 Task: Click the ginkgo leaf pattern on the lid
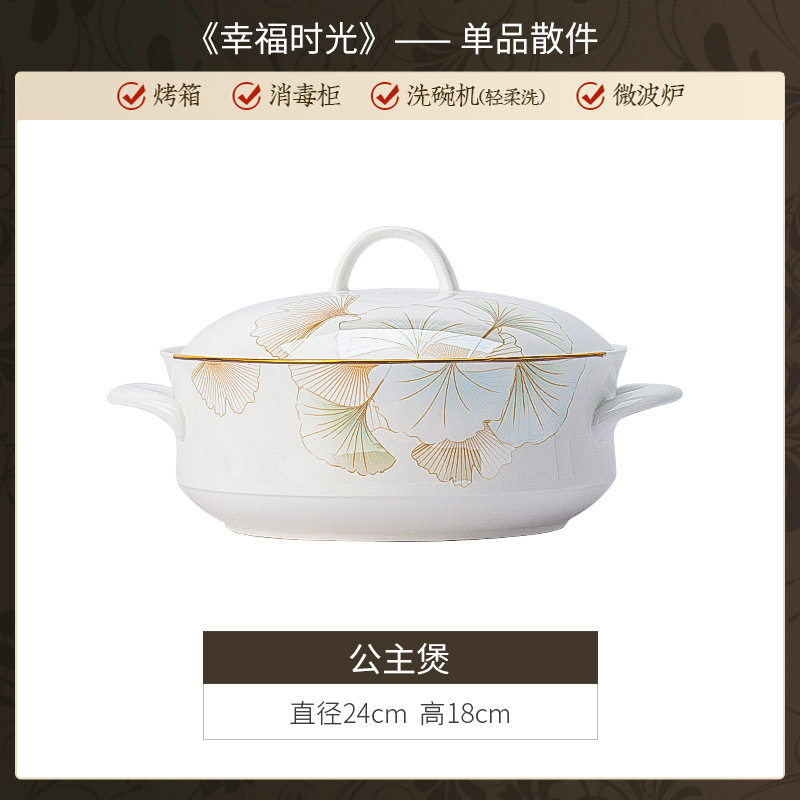click(413, 327)
